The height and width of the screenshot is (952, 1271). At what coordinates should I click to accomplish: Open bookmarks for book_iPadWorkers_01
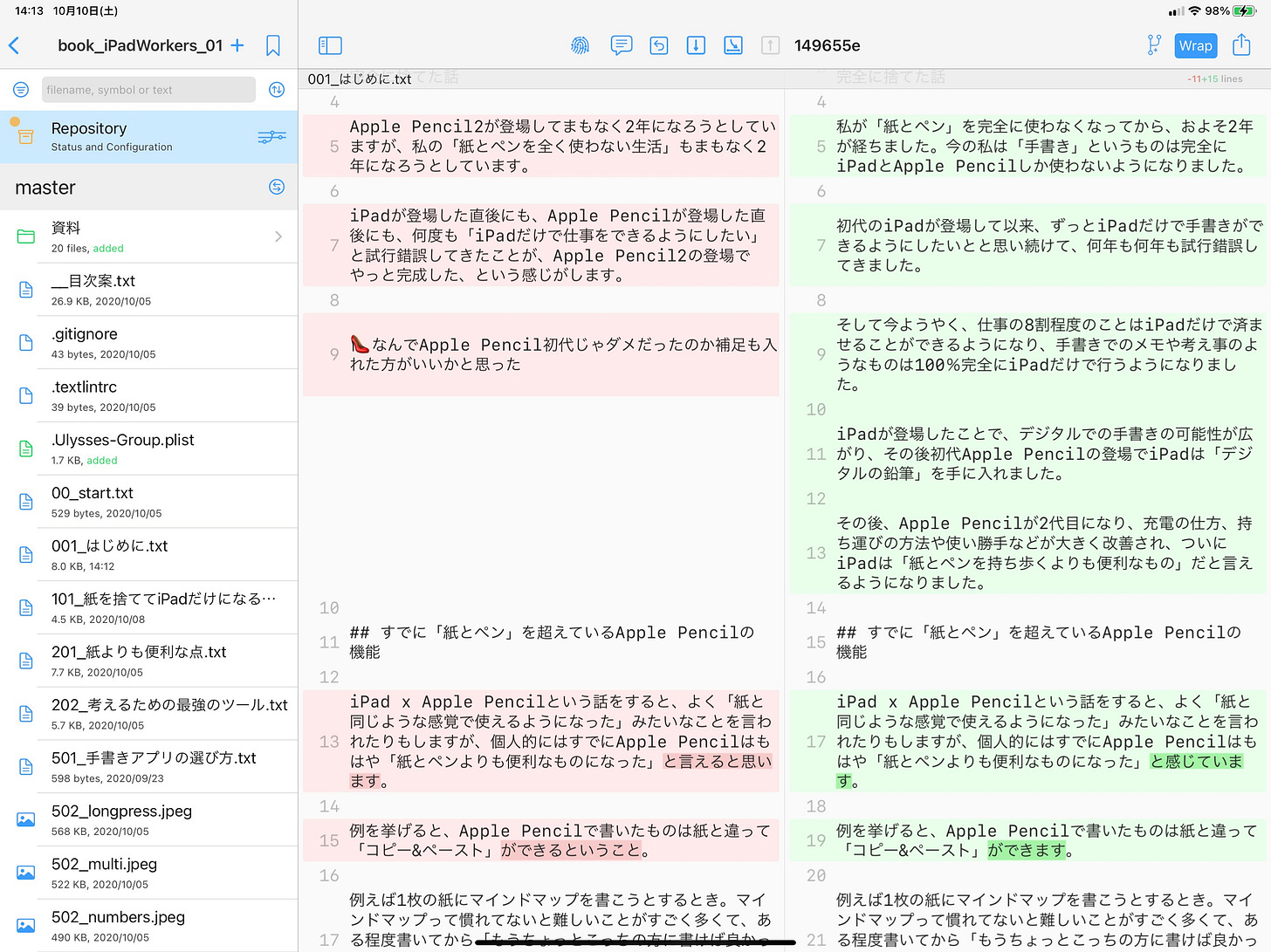(x=273, y=45)
